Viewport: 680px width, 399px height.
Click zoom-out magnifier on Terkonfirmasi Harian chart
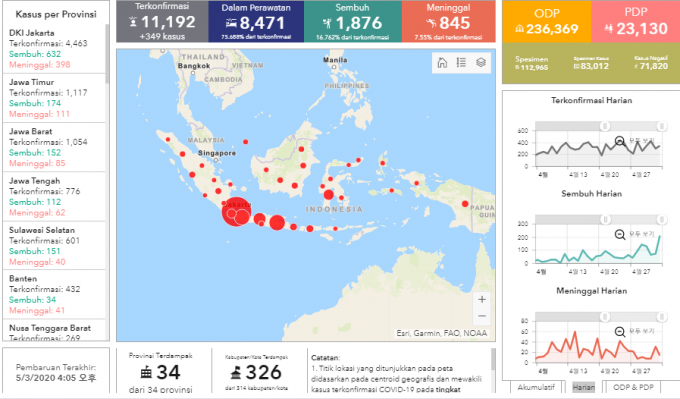pyautogui.click(x=620, y=141)
